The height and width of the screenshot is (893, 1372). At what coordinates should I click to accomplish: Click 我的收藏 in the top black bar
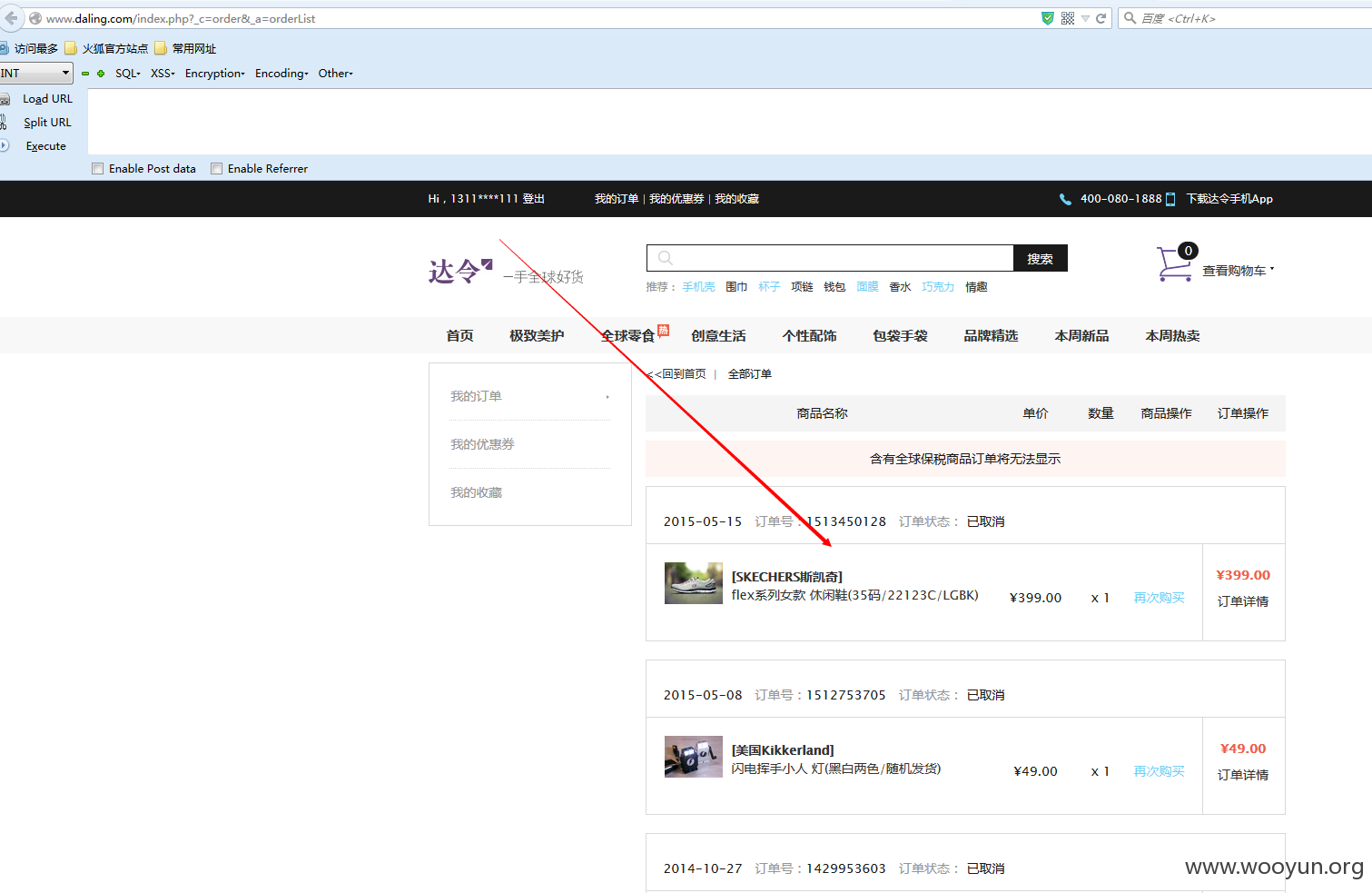pyautogui.click(x=736, y=199)
